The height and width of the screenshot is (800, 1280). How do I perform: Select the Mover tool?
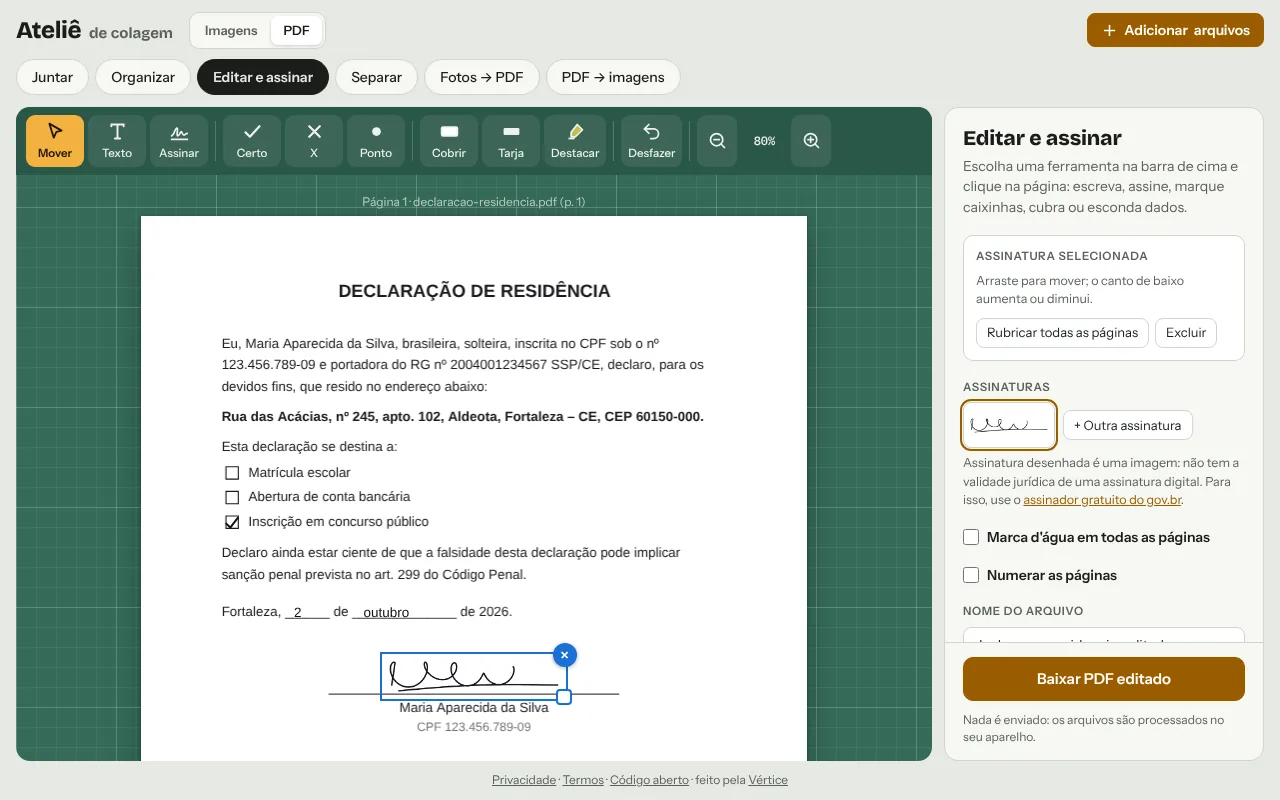pyautogui.click(x=55, y=141)
